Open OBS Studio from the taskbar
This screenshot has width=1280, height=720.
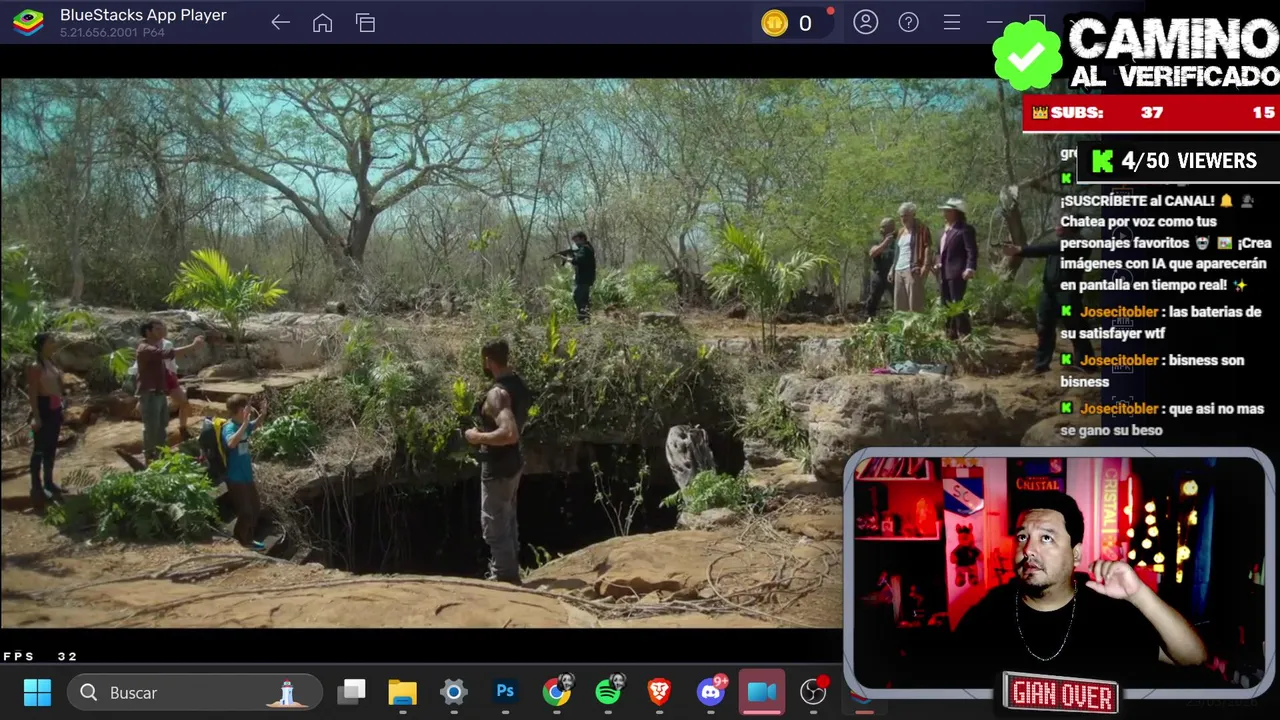(x=814, y=692)
